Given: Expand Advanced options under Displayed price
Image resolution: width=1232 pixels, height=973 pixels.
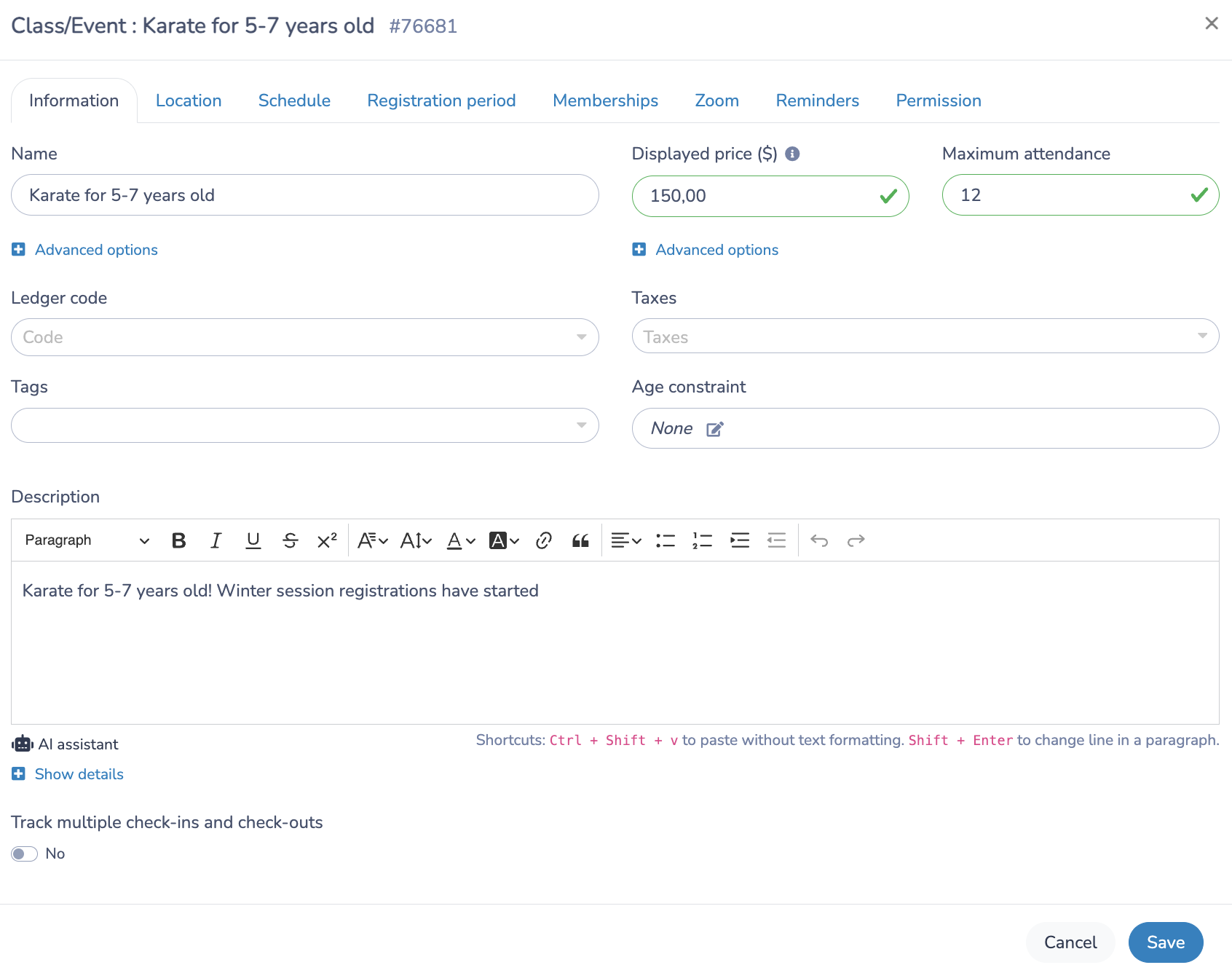Looking at the screenshot, I should point(706,250).
